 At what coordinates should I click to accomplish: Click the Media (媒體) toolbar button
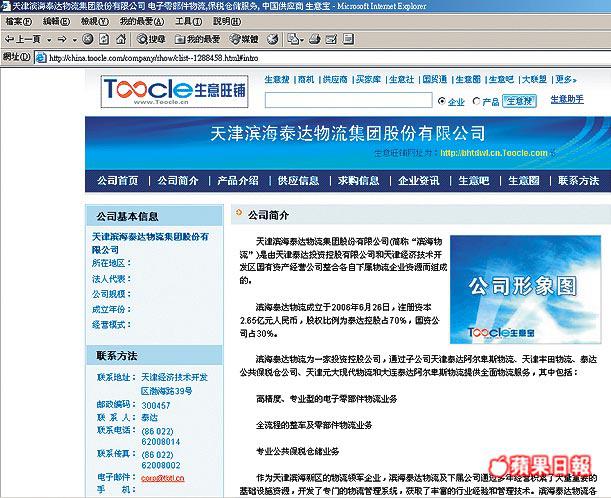coord(242,39)
